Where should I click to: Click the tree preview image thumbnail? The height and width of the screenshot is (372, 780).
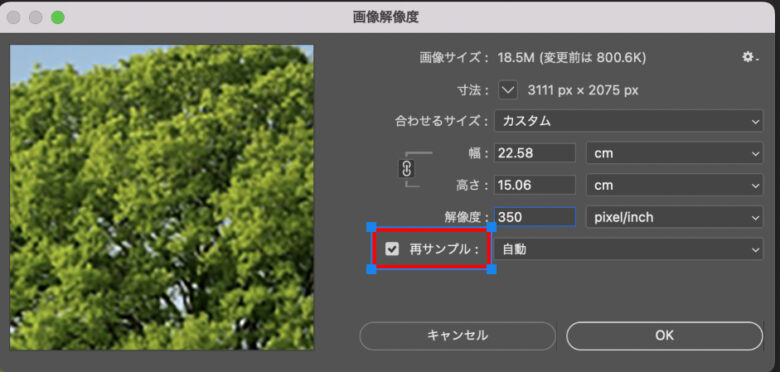pos(162,197)
